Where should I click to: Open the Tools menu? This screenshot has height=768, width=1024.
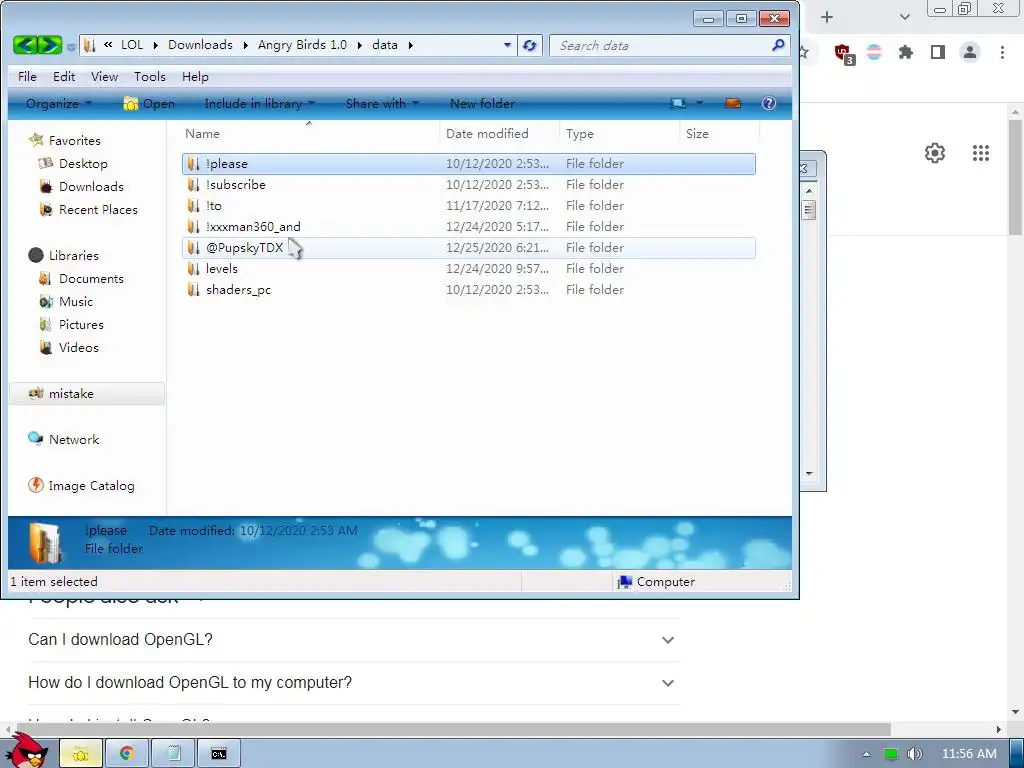point(150,76)
